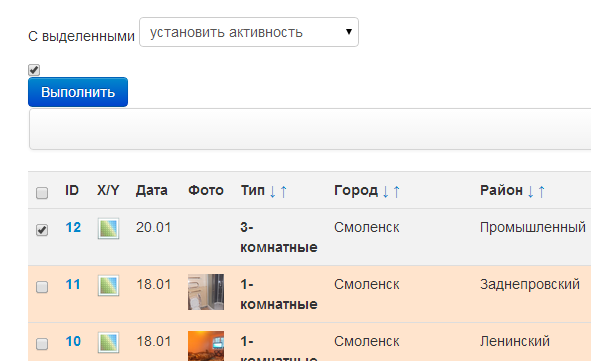Sort Тип column descending arrow
The height and width of the screenshot is (361, 591).
273,191
